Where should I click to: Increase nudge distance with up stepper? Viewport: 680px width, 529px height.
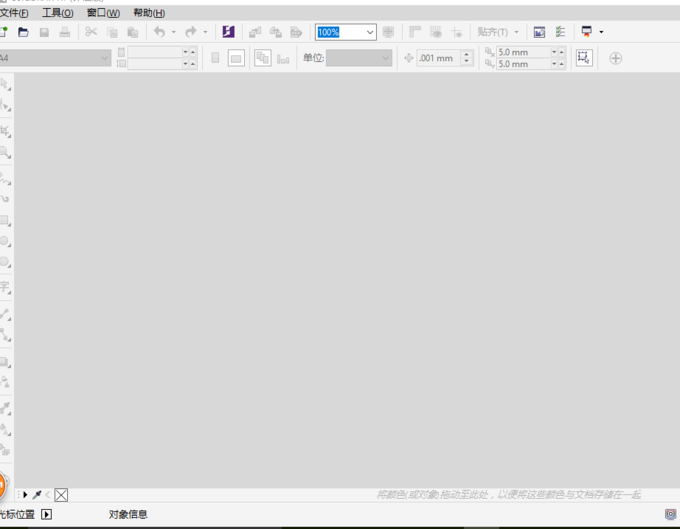(466, 55)
